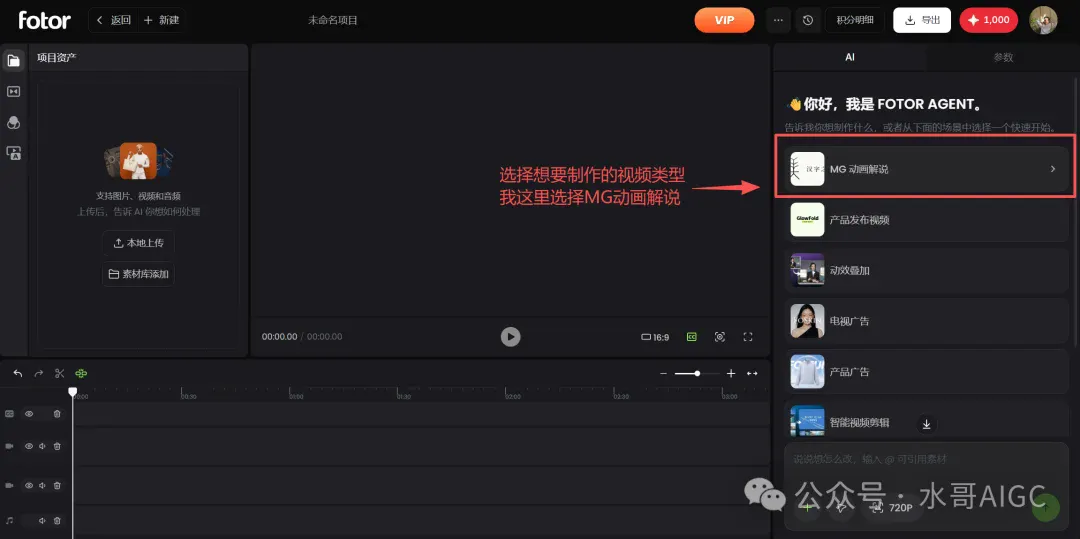Delete the music audio track

tap(57, 520)
